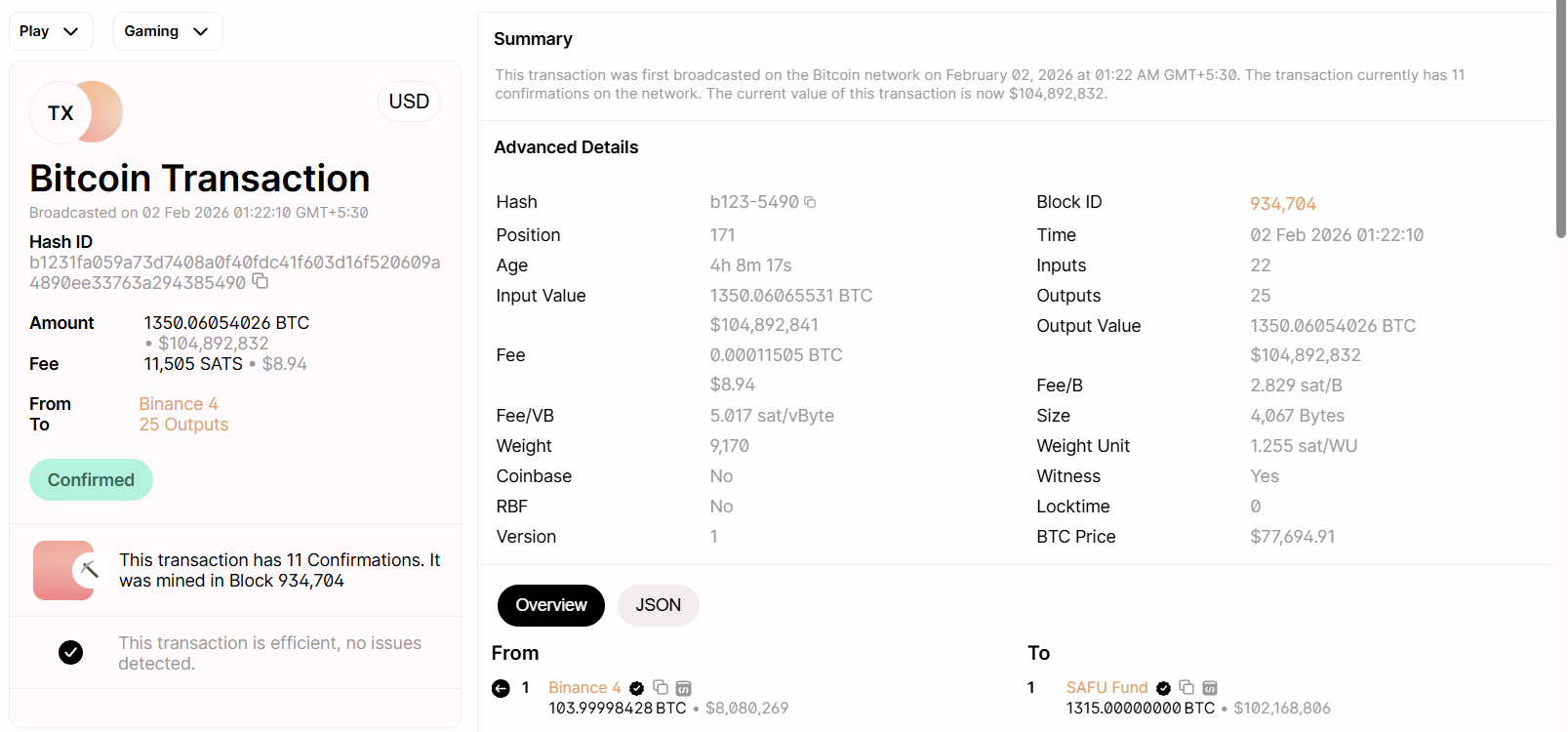This screenshot has width=1568, height=732.
Task: Open Block 934,704 details
Action: coord(1283,203)
